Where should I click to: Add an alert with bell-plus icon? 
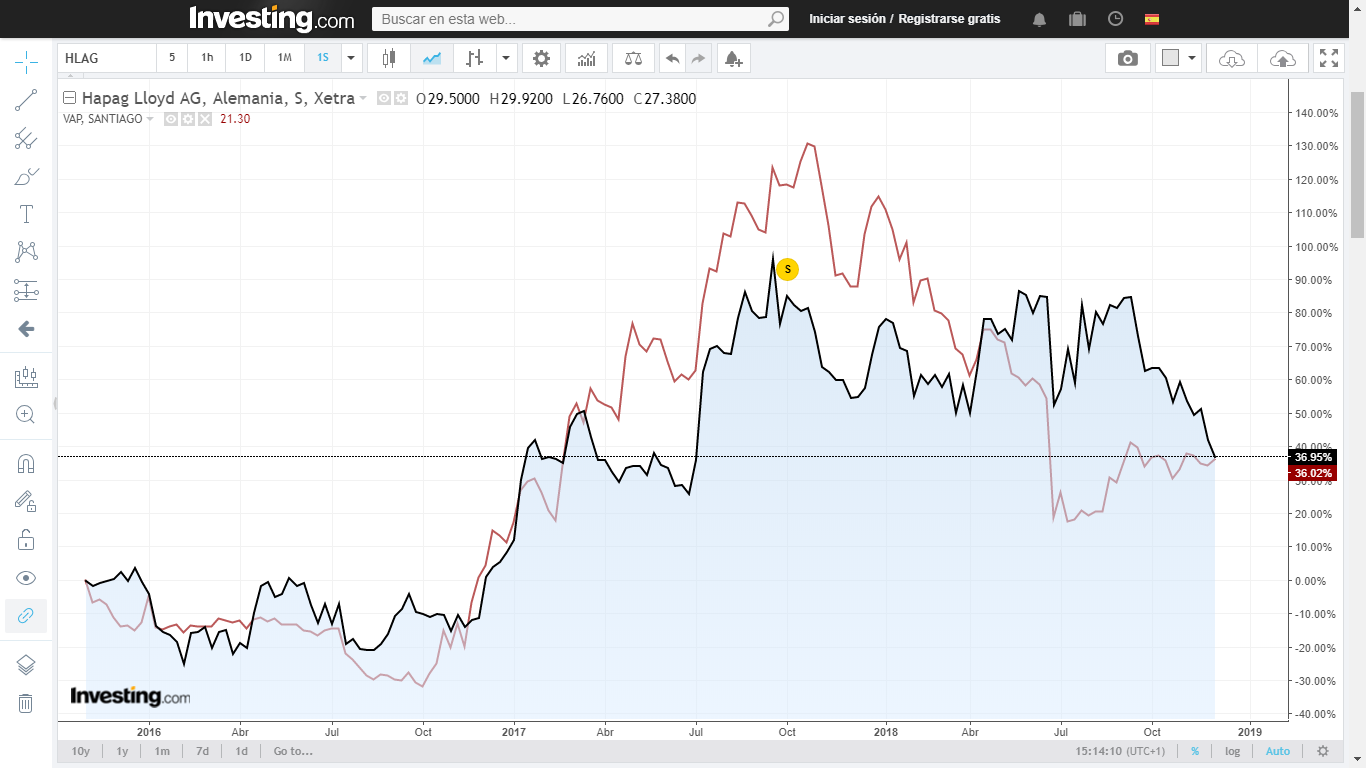coord(732,58)
